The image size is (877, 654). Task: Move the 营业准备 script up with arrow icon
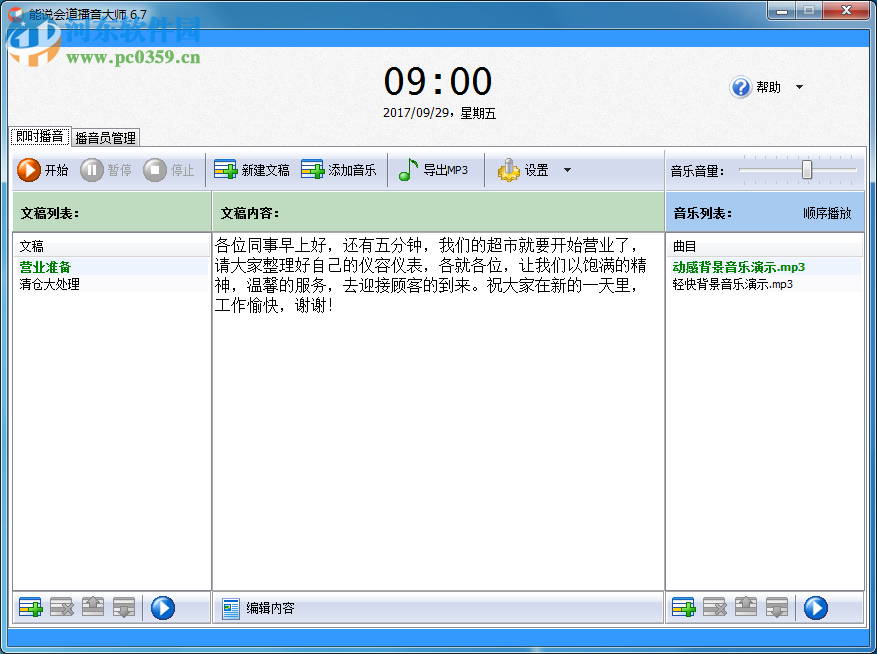(x=92, y=607)
